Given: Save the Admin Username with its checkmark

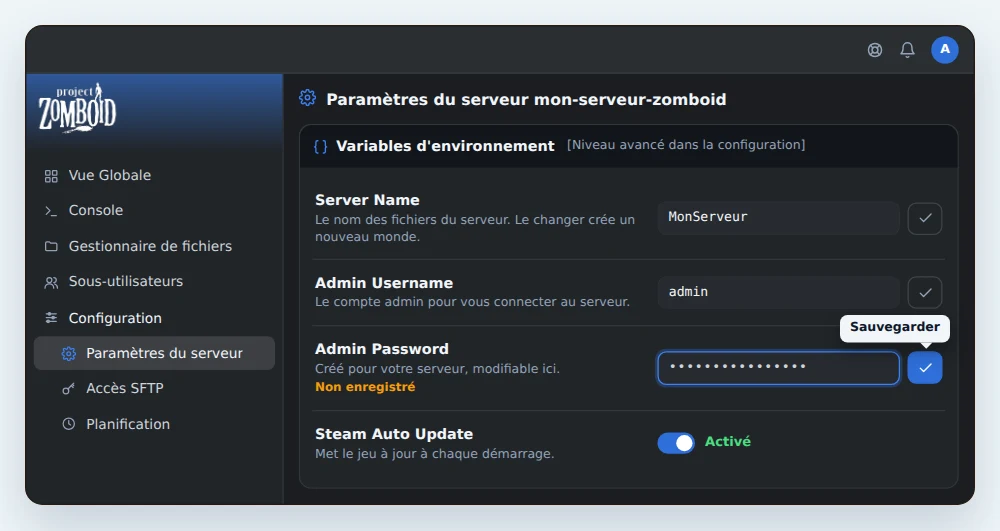Looking at the screenshot, I should (x=925, y=293).
